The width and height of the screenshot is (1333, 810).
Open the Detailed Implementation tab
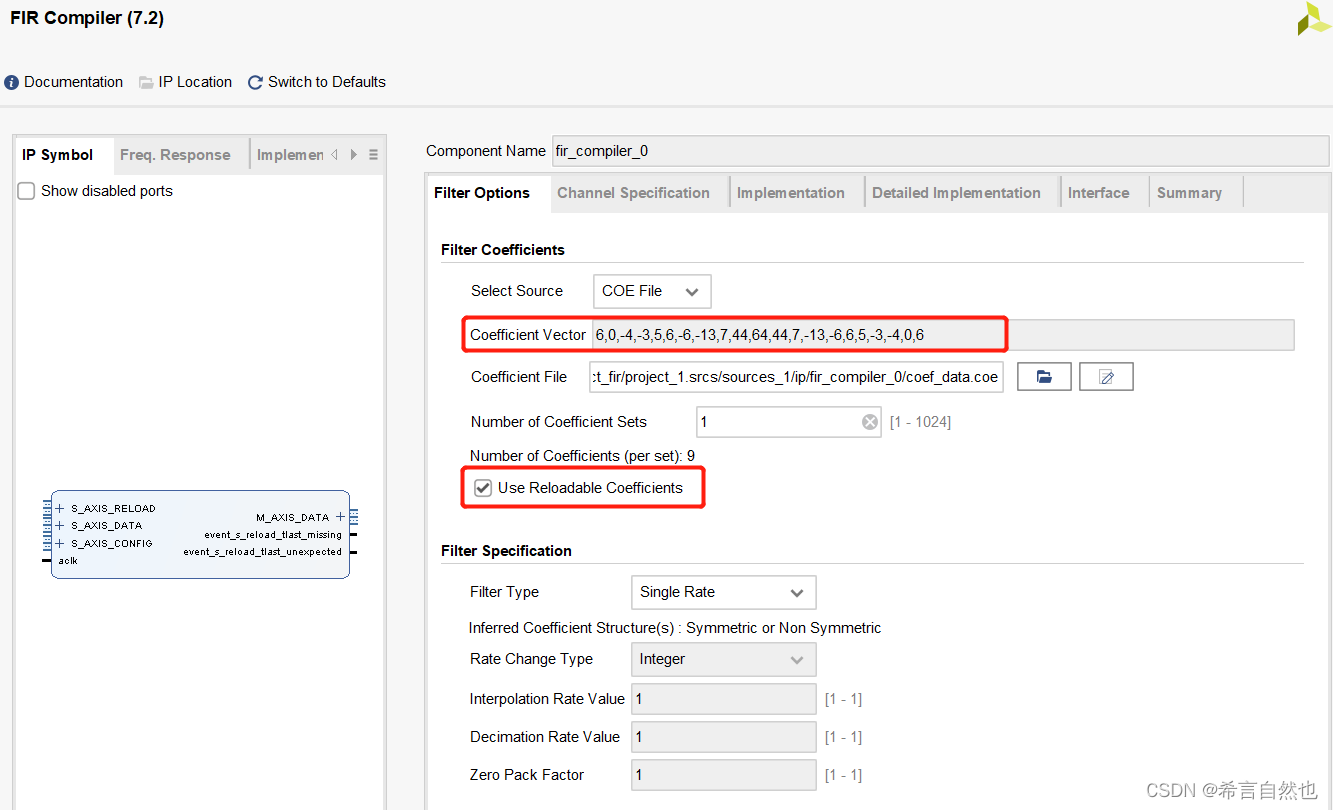pos(956,193)
